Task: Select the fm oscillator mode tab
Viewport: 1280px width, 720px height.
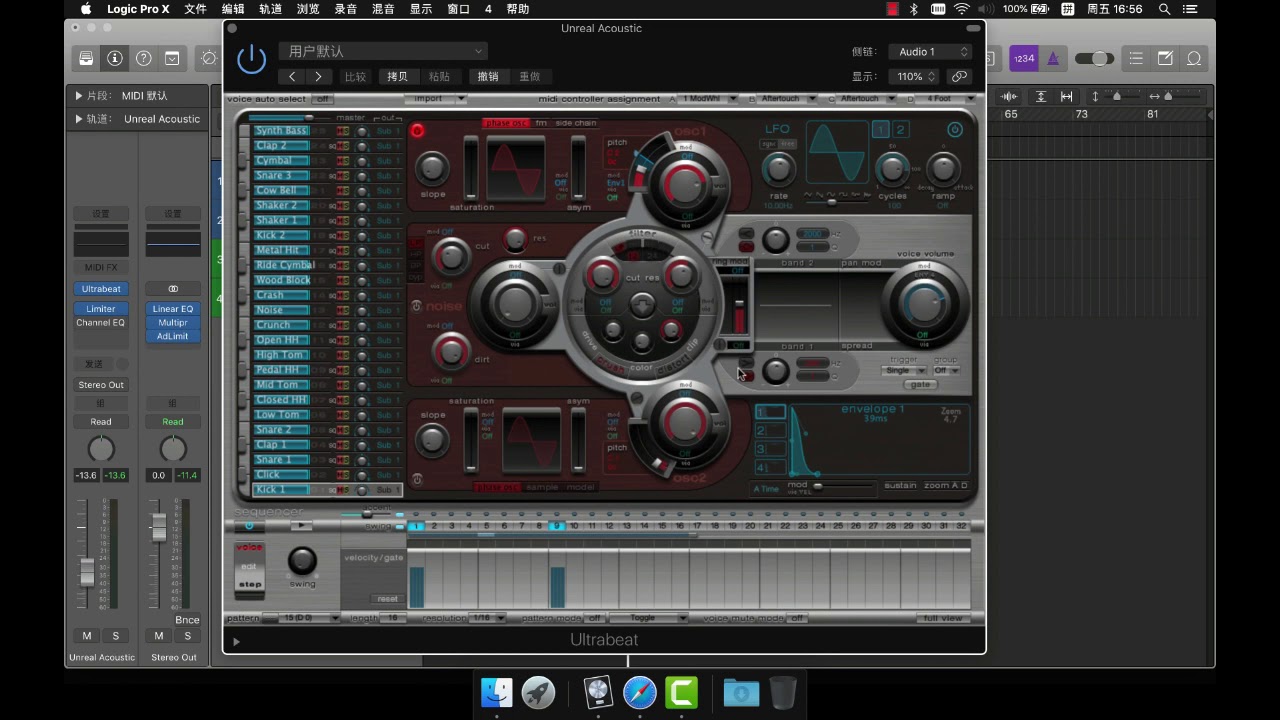Action: click(541, 123)
